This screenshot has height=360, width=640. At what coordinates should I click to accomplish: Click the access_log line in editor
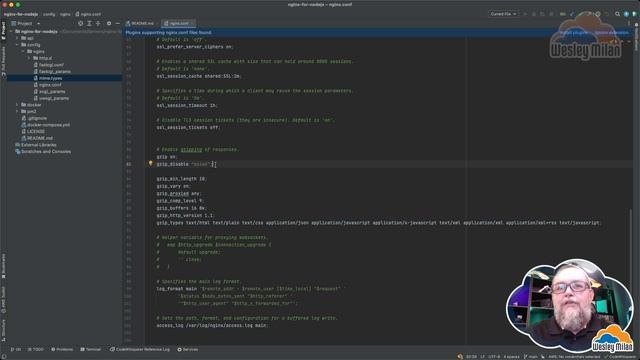[212, 326]
